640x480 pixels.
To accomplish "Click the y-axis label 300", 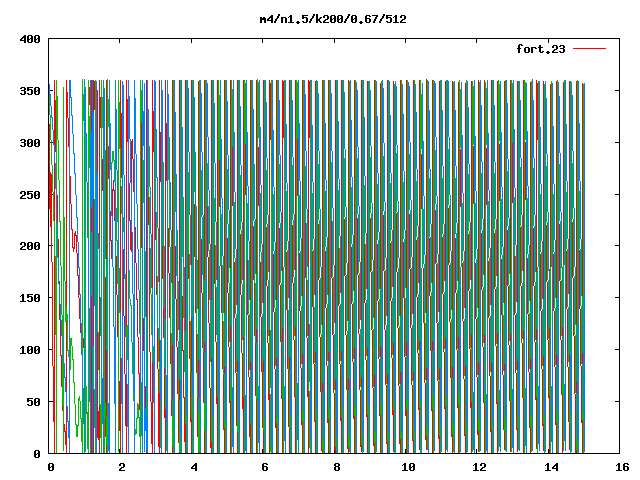I will 30,143.
